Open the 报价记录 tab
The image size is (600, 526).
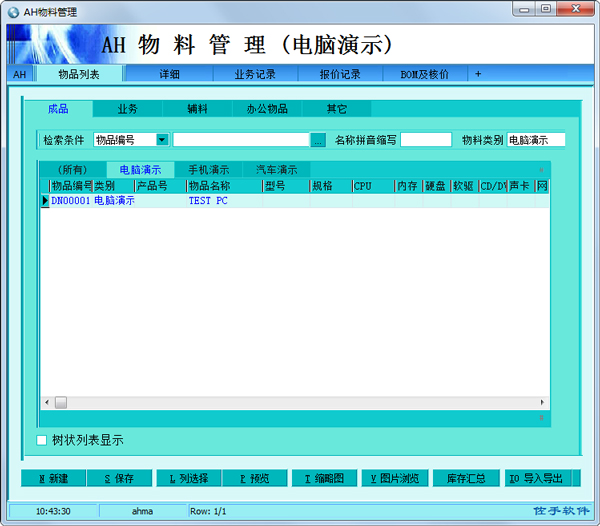coord(340,74)
